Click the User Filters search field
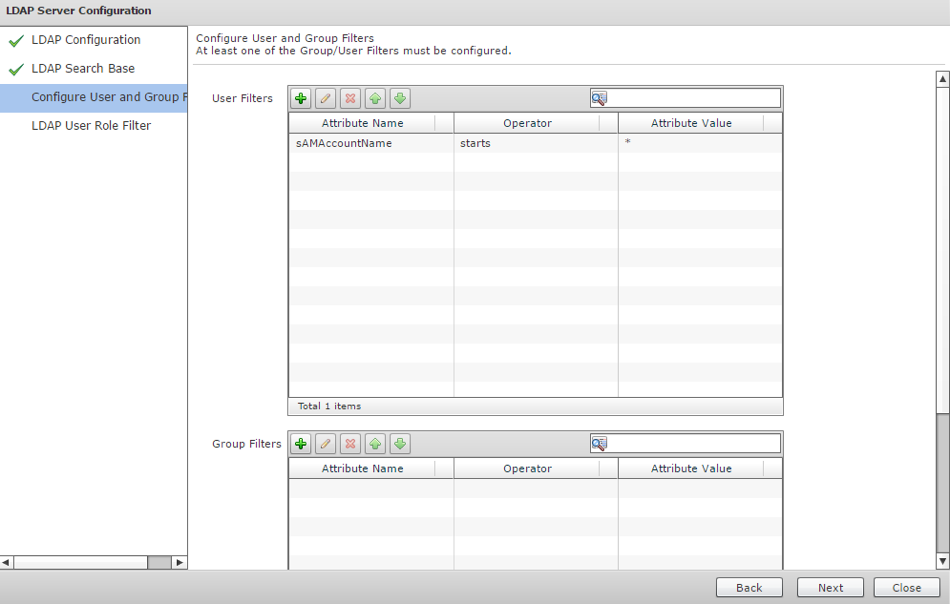The width and height of the screenshot is (950, 604). tap(694, 98)
